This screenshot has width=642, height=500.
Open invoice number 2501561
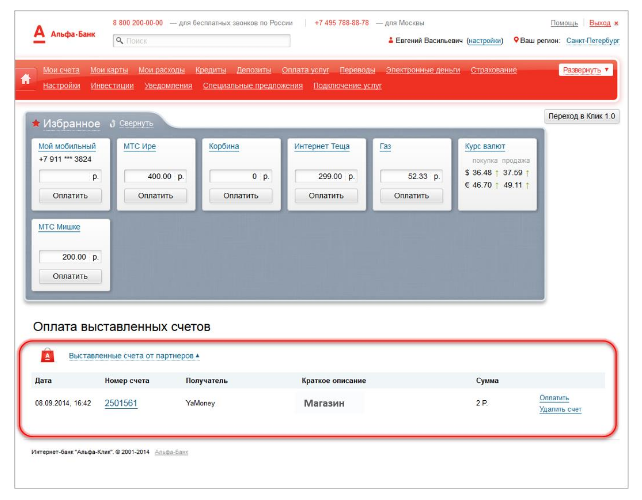coord(121,403)
